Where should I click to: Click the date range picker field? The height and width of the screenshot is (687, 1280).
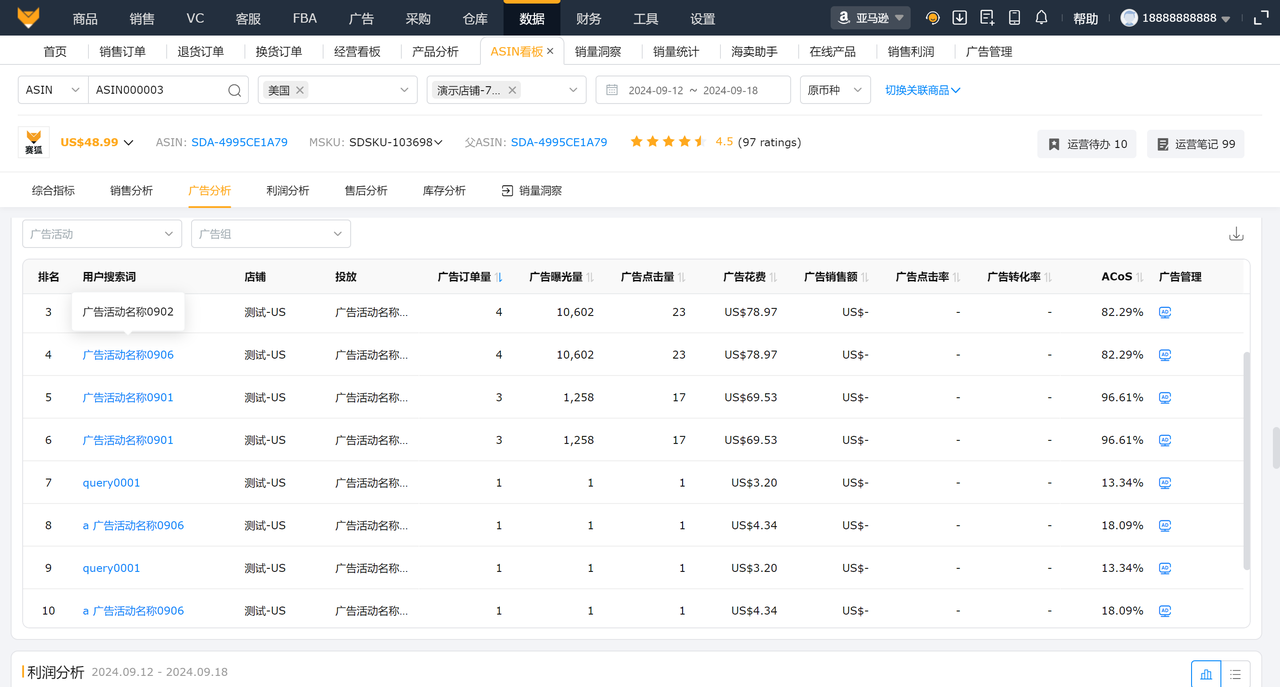coord(693,90)
